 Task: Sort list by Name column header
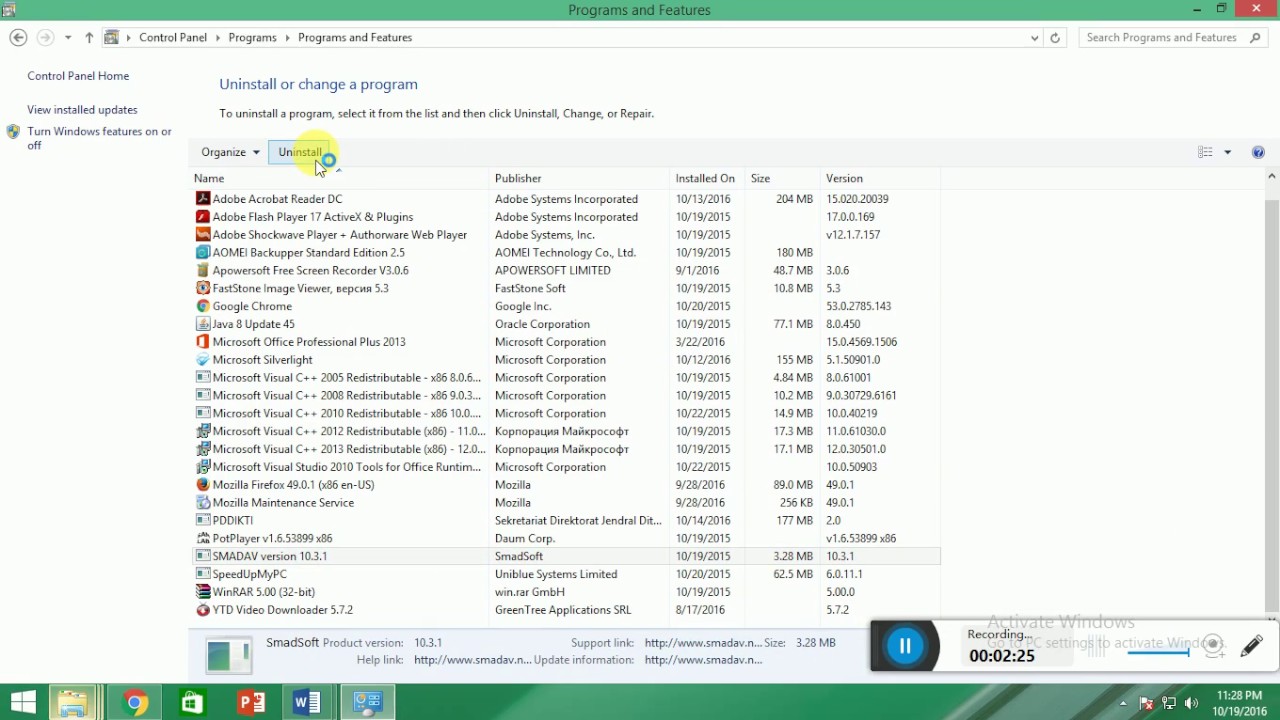[341, 178]
